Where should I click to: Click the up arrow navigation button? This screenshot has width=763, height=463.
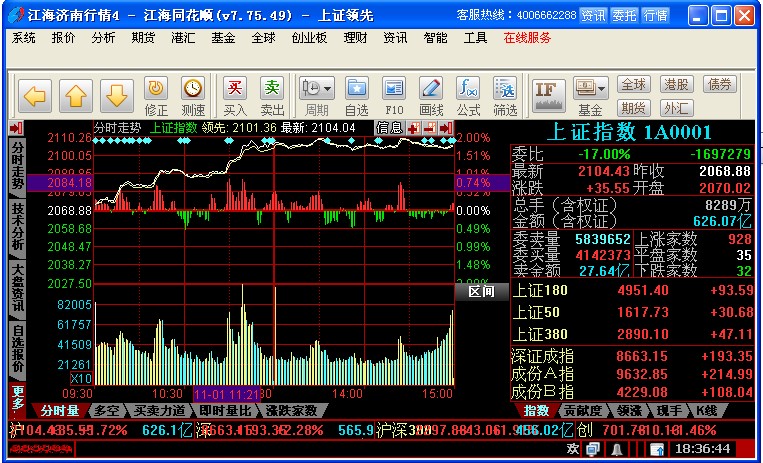(75, 95)
